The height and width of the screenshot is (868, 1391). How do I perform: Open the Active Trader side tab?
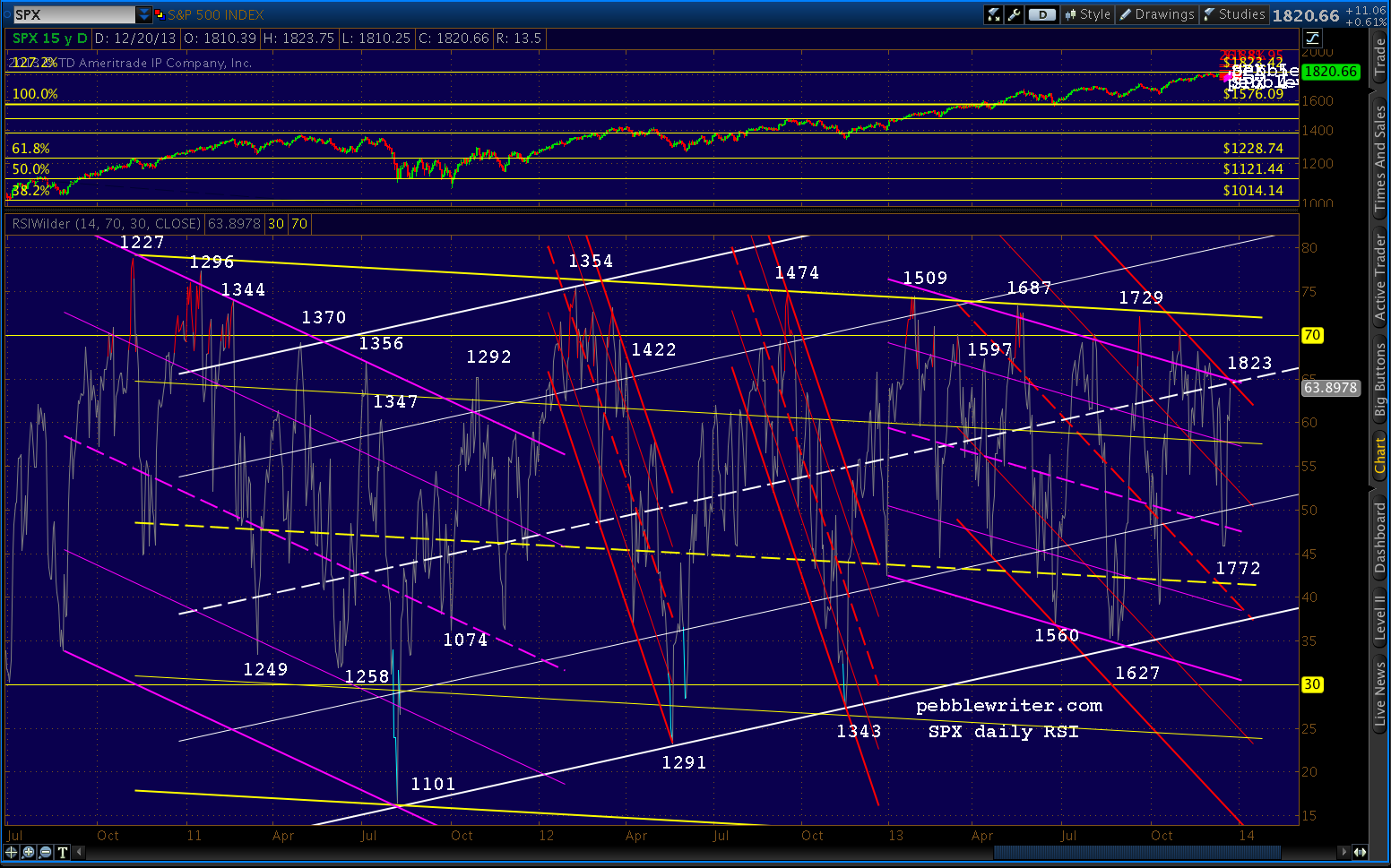[1380, 278]
